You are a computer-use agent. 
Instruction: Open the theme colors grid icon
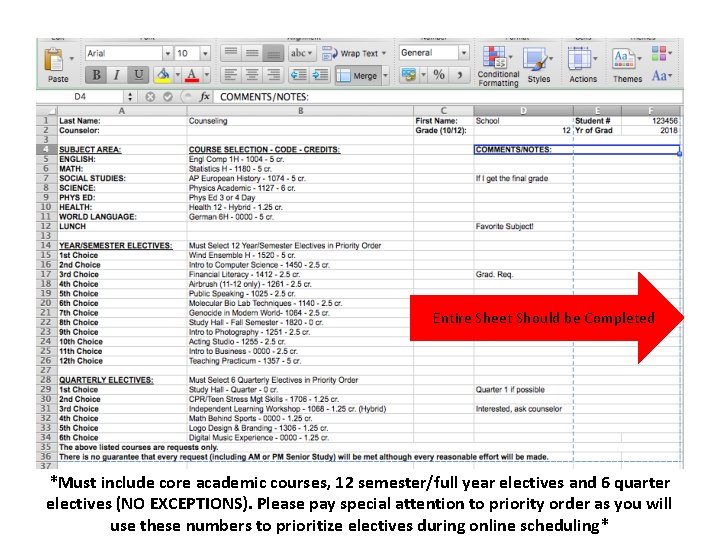pos(661,53)
